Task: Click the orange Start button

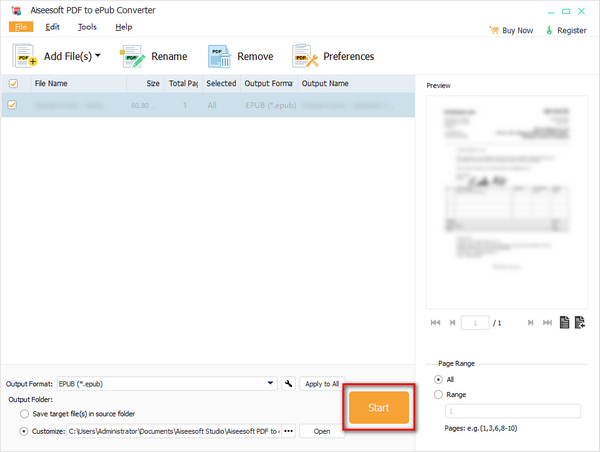Action: pyautogui.click(x=379, y=408)
